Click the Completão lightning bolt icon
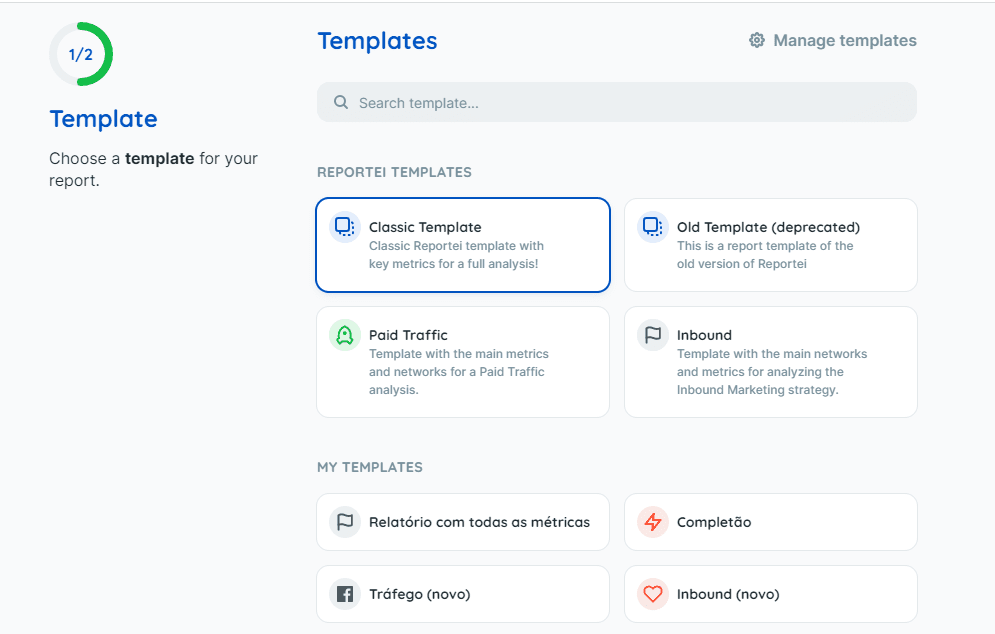995x634 pixels. click(652, 522)
